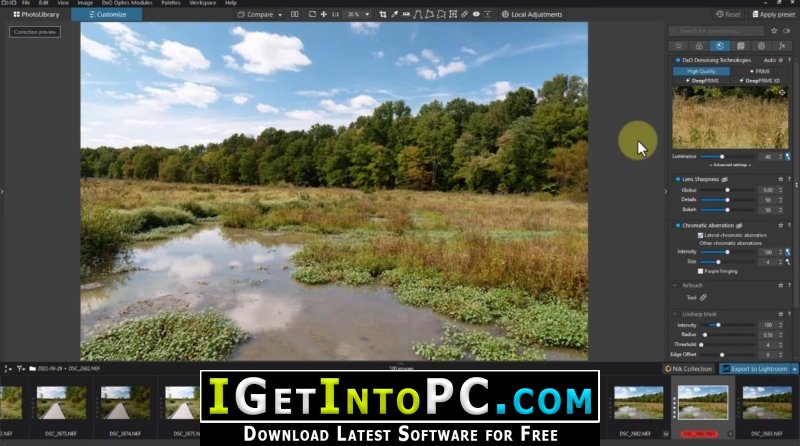Open the Local Adjustments tool
The image size is (800, 446).
[536, 15]
